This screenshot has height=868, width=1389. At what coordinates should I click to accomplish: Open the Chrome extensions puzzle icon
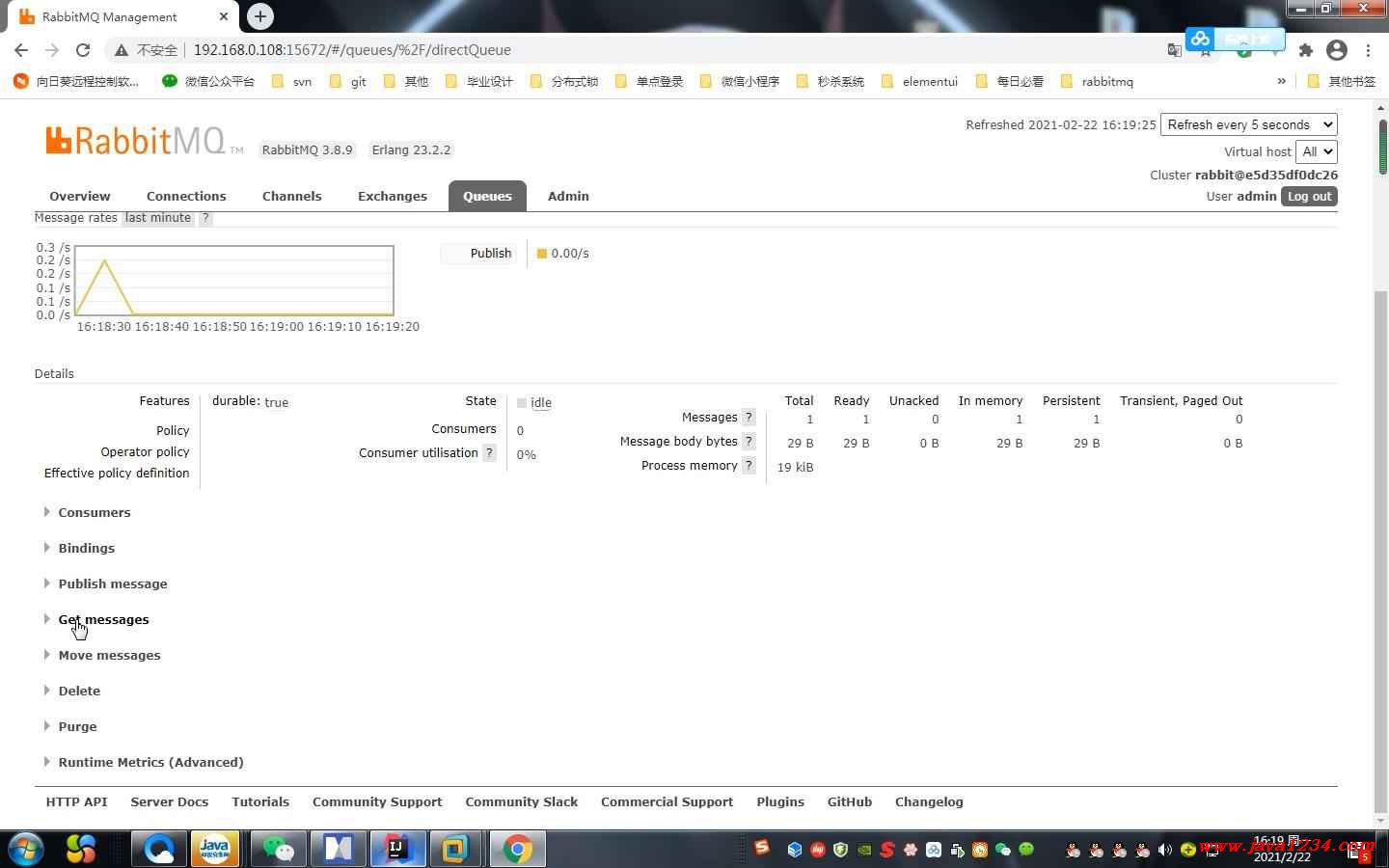click(1306, 50)
